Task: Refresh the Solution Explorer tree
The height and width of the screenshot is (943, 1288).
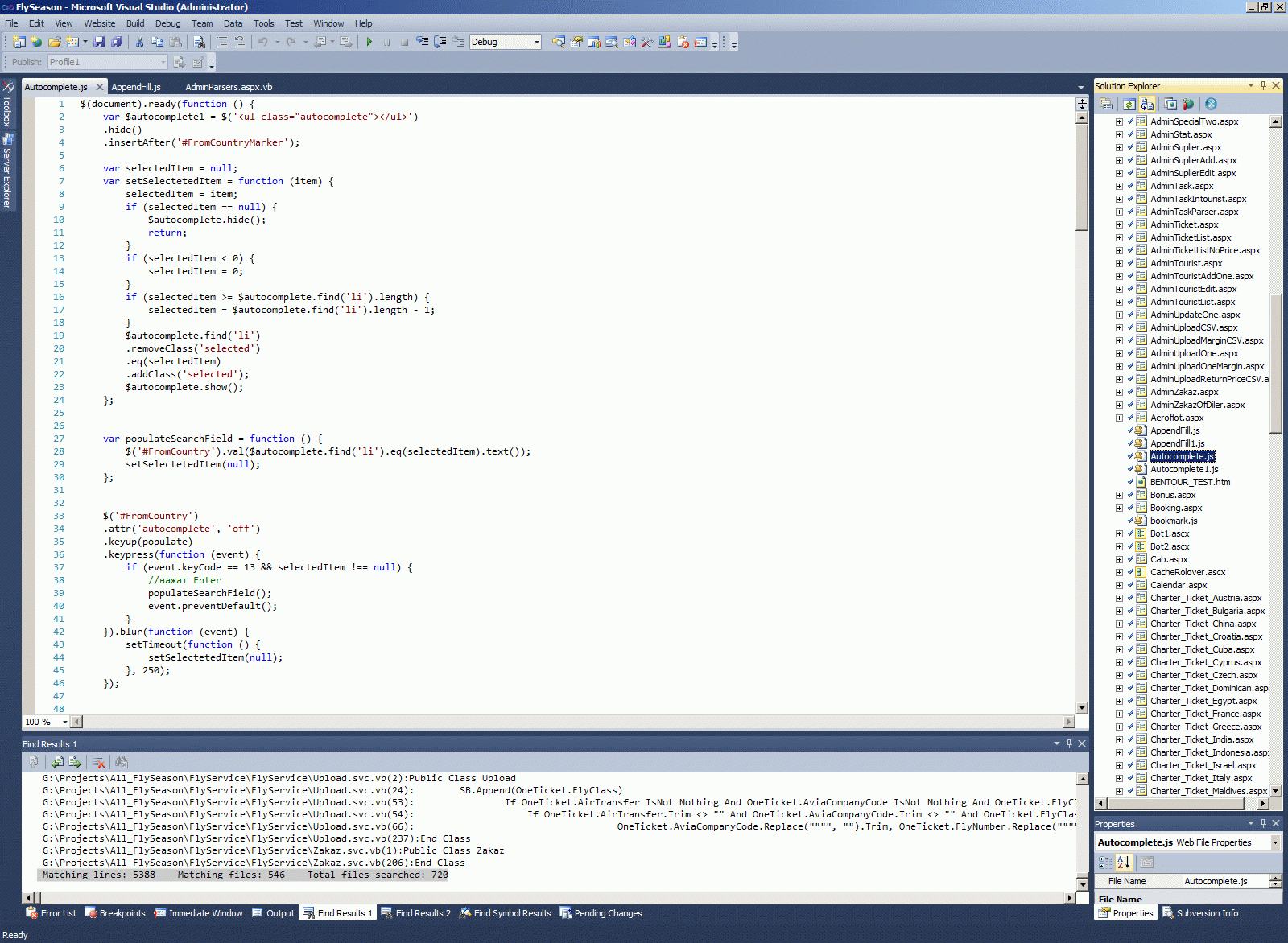Action: (1129, 104)
